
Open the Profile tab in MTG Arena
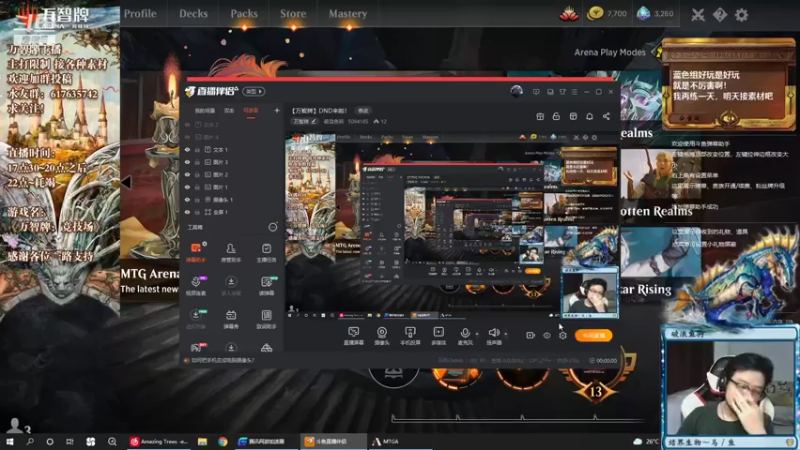140,14
